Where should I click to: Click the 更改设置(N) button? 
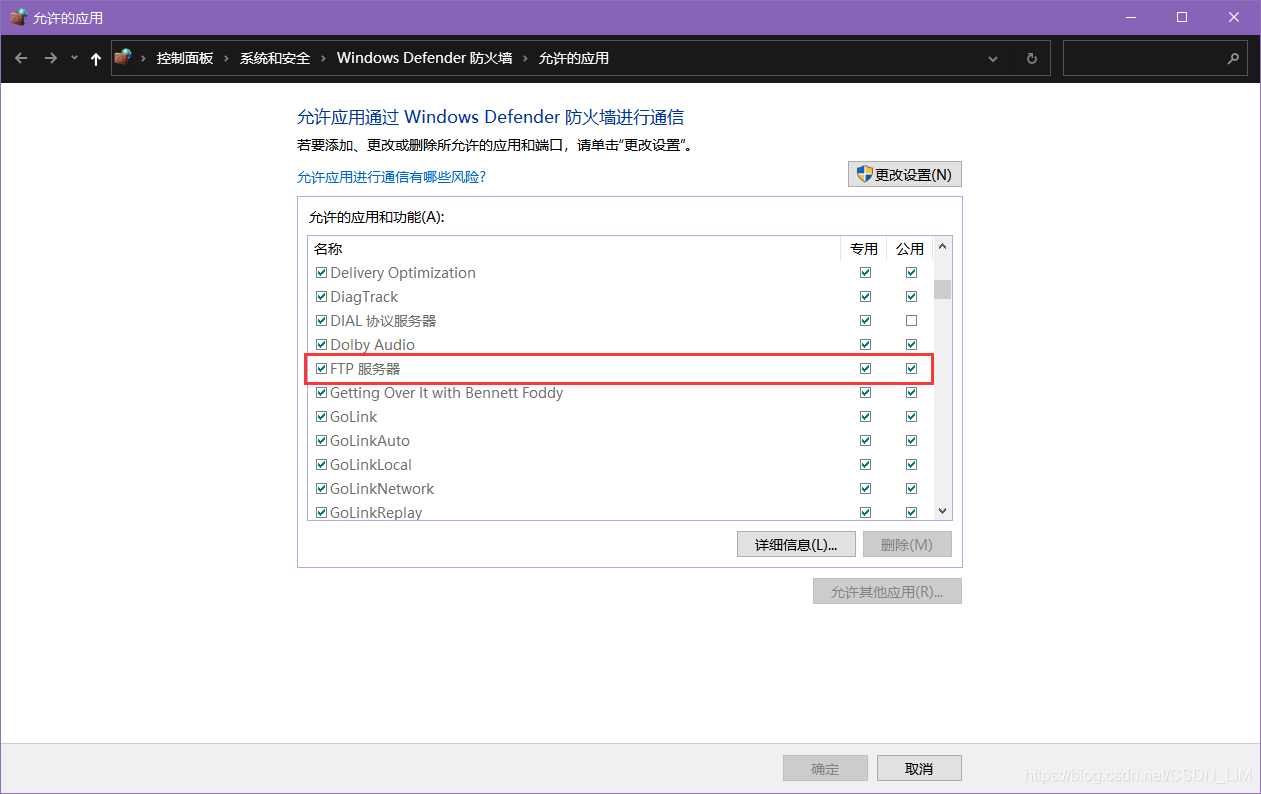[905, 174]
